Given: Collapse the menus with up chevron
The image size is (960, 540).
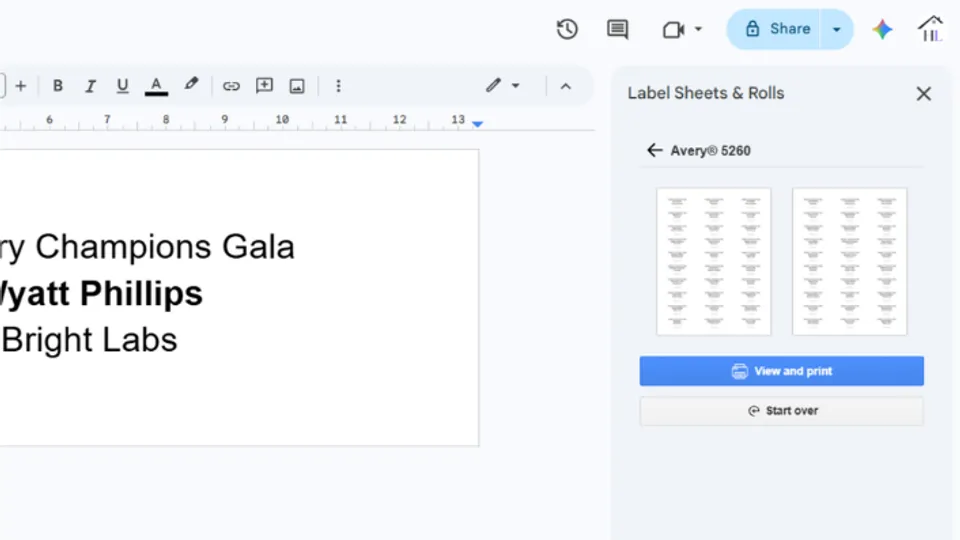Looking at the screenshot, I should (566, 86).
